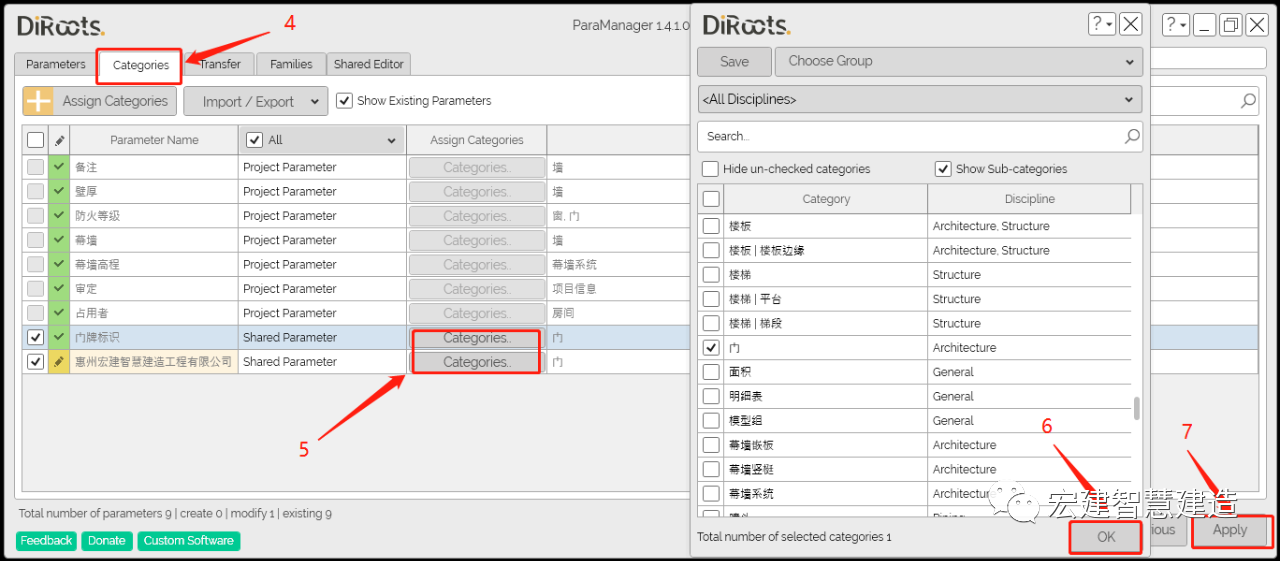Viewport: 1280px width, 561px height.
Task: Click green check status icon for 壁厚 row
Action: [59, 191]
